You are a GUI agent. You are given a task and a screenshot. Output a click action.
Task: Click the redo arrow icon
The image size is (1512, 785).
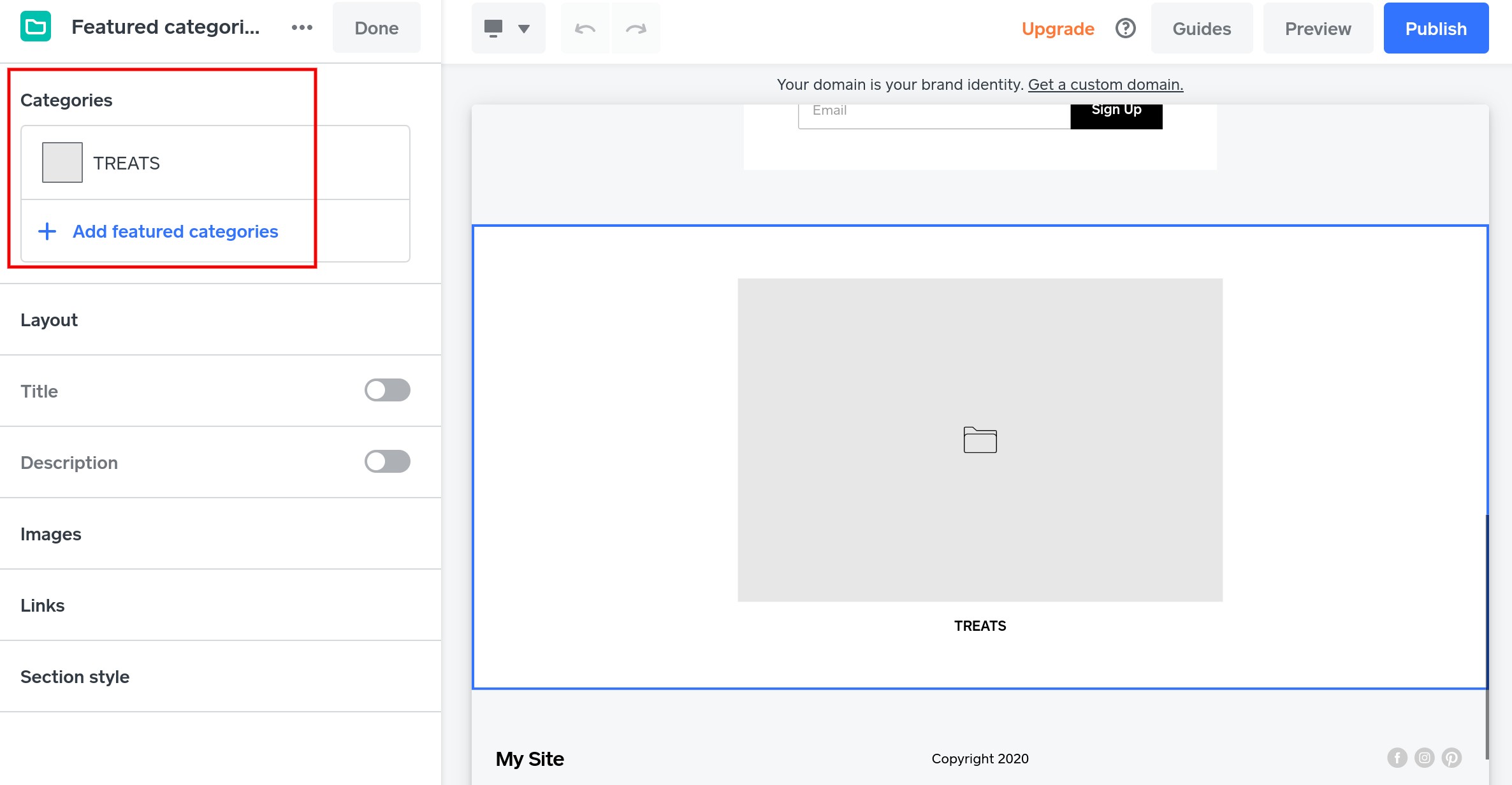click(x=636, y=29)
